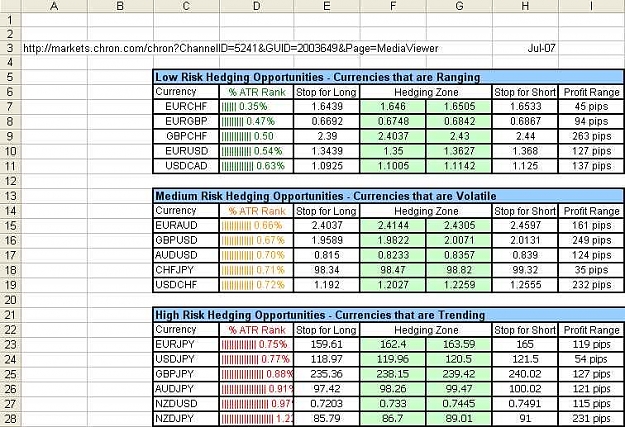Select row 12 header
The height and width of the screenshot is (427, 625).
(x=10, y=181)
